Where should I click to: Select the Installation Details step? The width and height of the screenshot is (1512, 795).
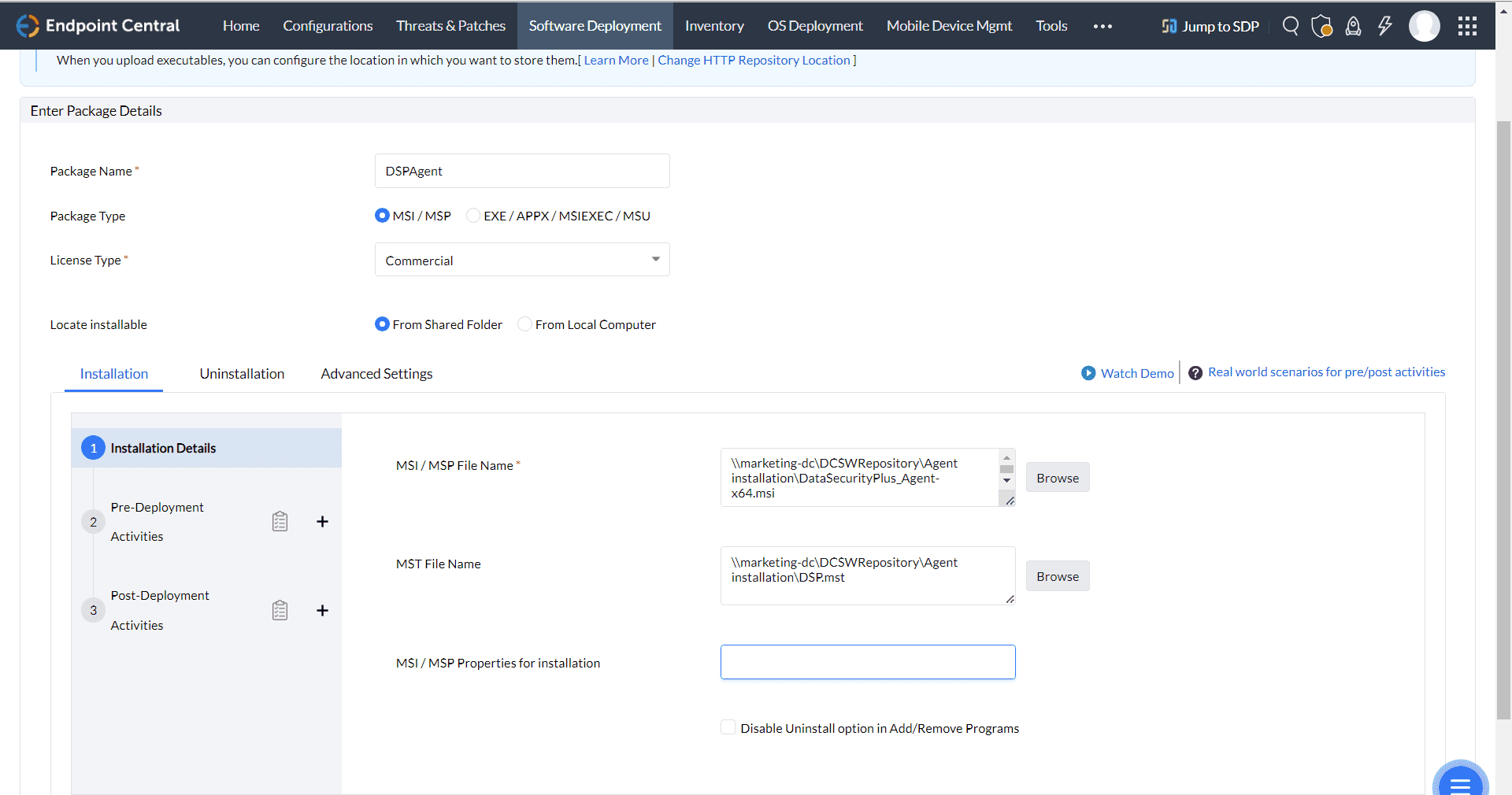coord(206,448)
